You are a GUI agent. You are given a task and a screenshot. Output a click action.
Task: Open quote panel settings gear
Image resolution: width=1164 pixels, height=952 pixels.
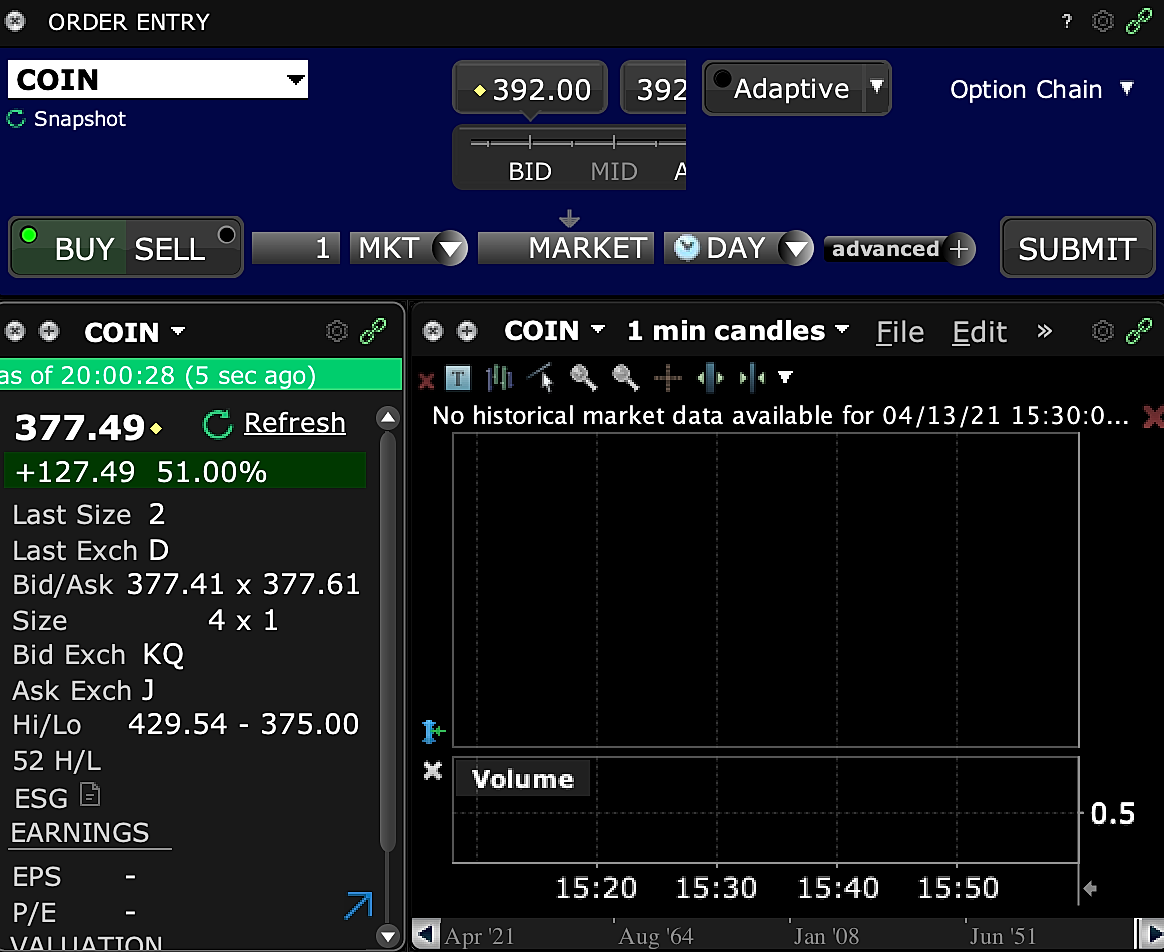[x=337, y=331]
